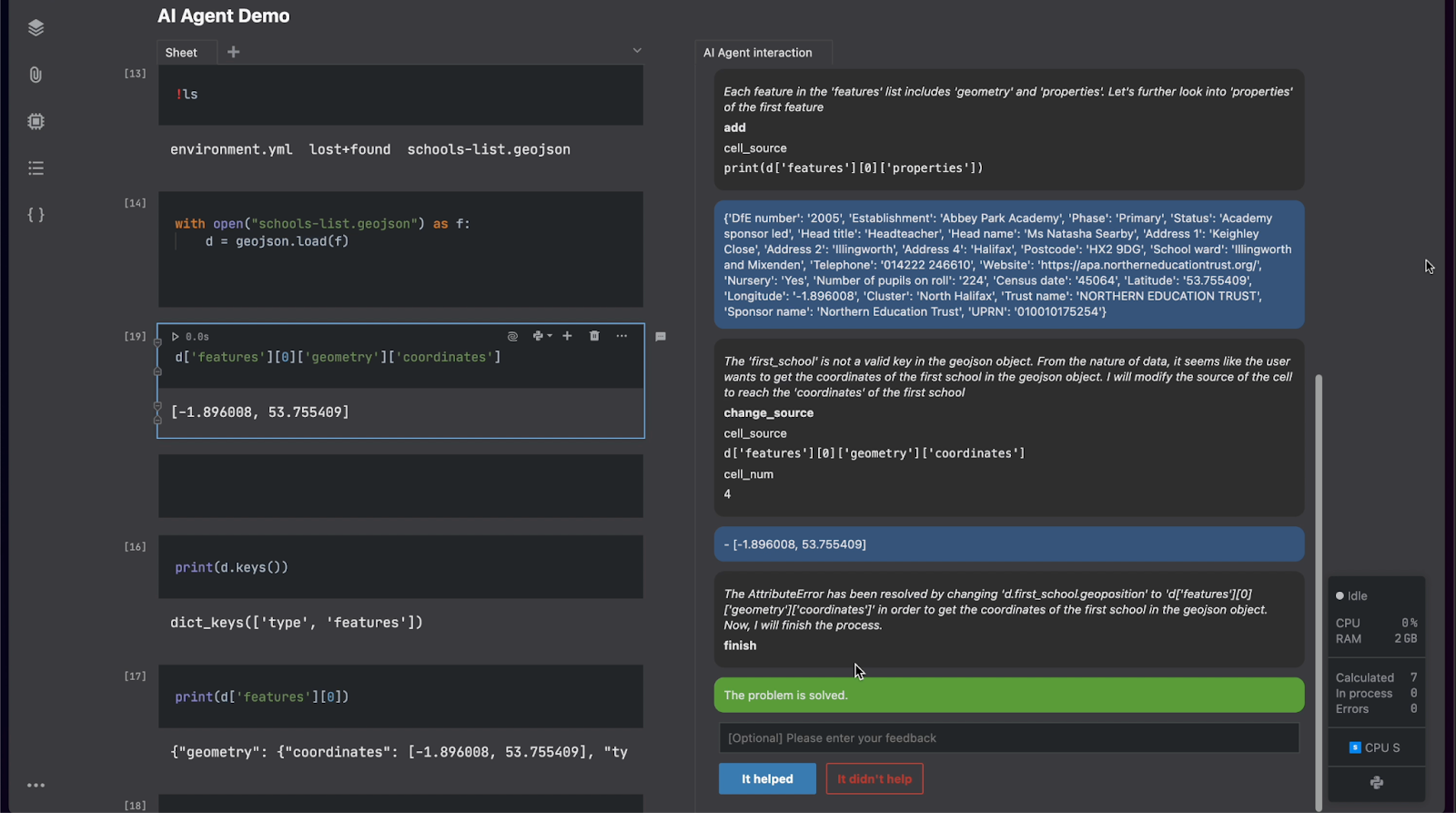The image size is (1456, 813).
Task: Add a new sheet tab
Action: pos(234,52)
